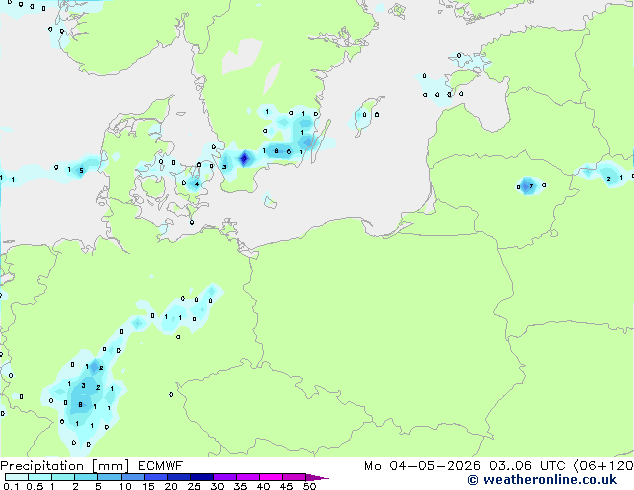Click the 15–20 mm legend color swatch
The height and width of the screenshot is (490, 634).
[155, 477]
